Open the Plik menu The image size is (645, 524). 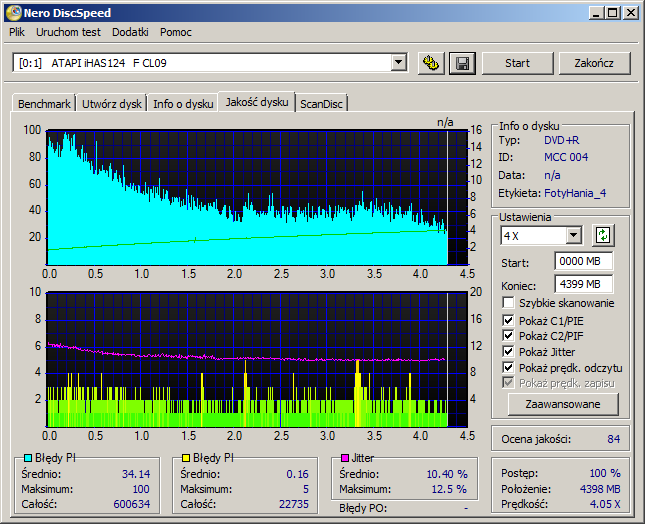tap(17, 32)
